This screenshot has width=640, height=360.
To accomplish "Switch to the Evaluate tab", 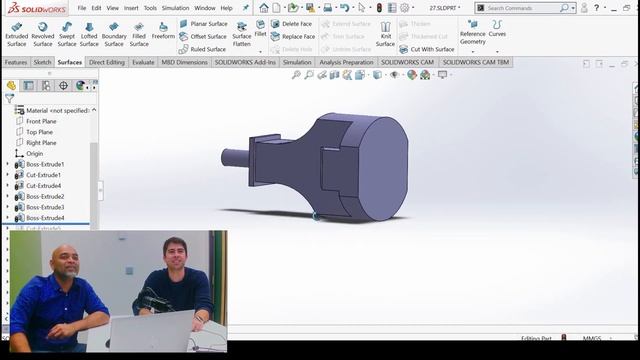I will (x=143, y=62).
